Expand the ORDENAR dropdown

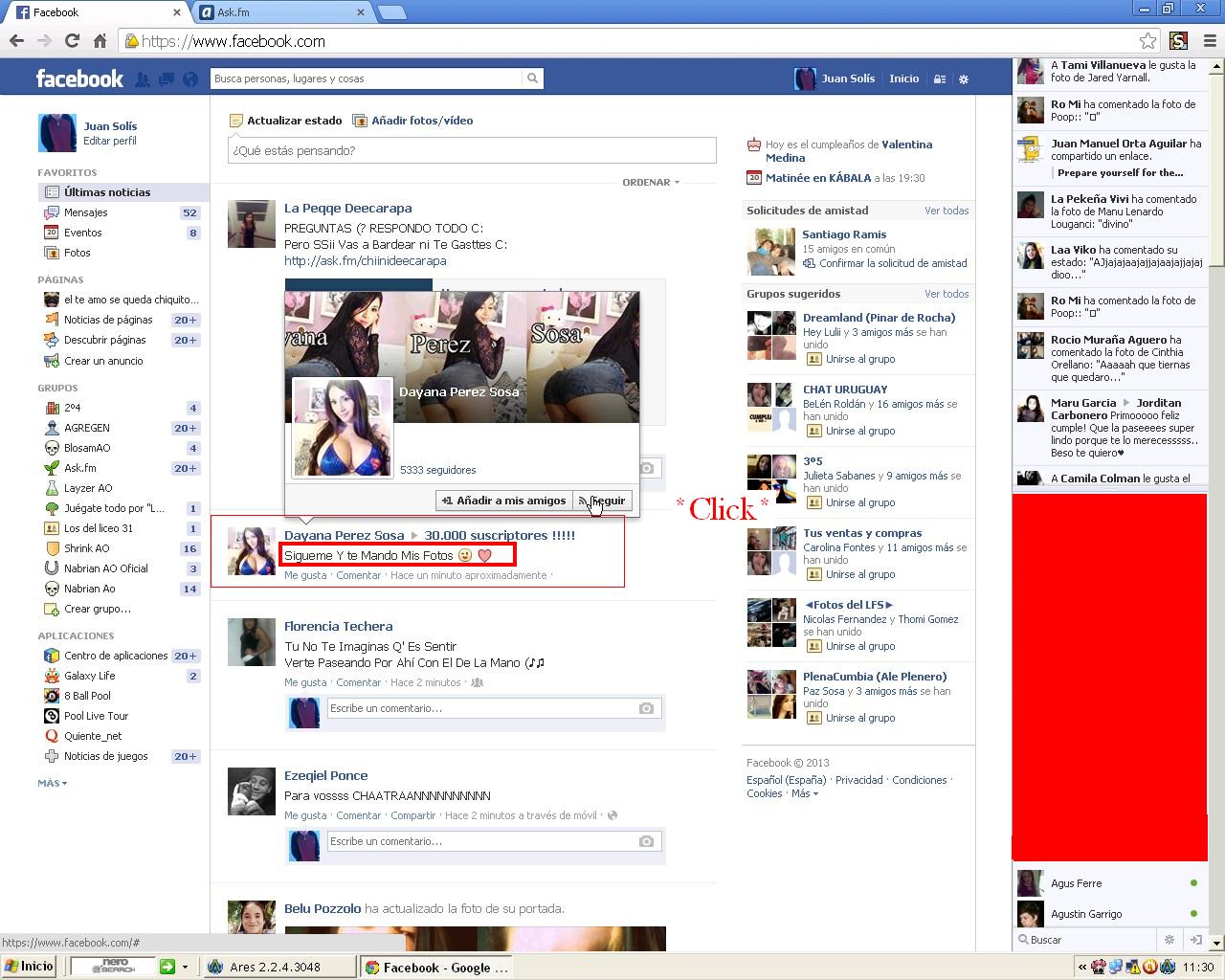[x=651, y=182]
